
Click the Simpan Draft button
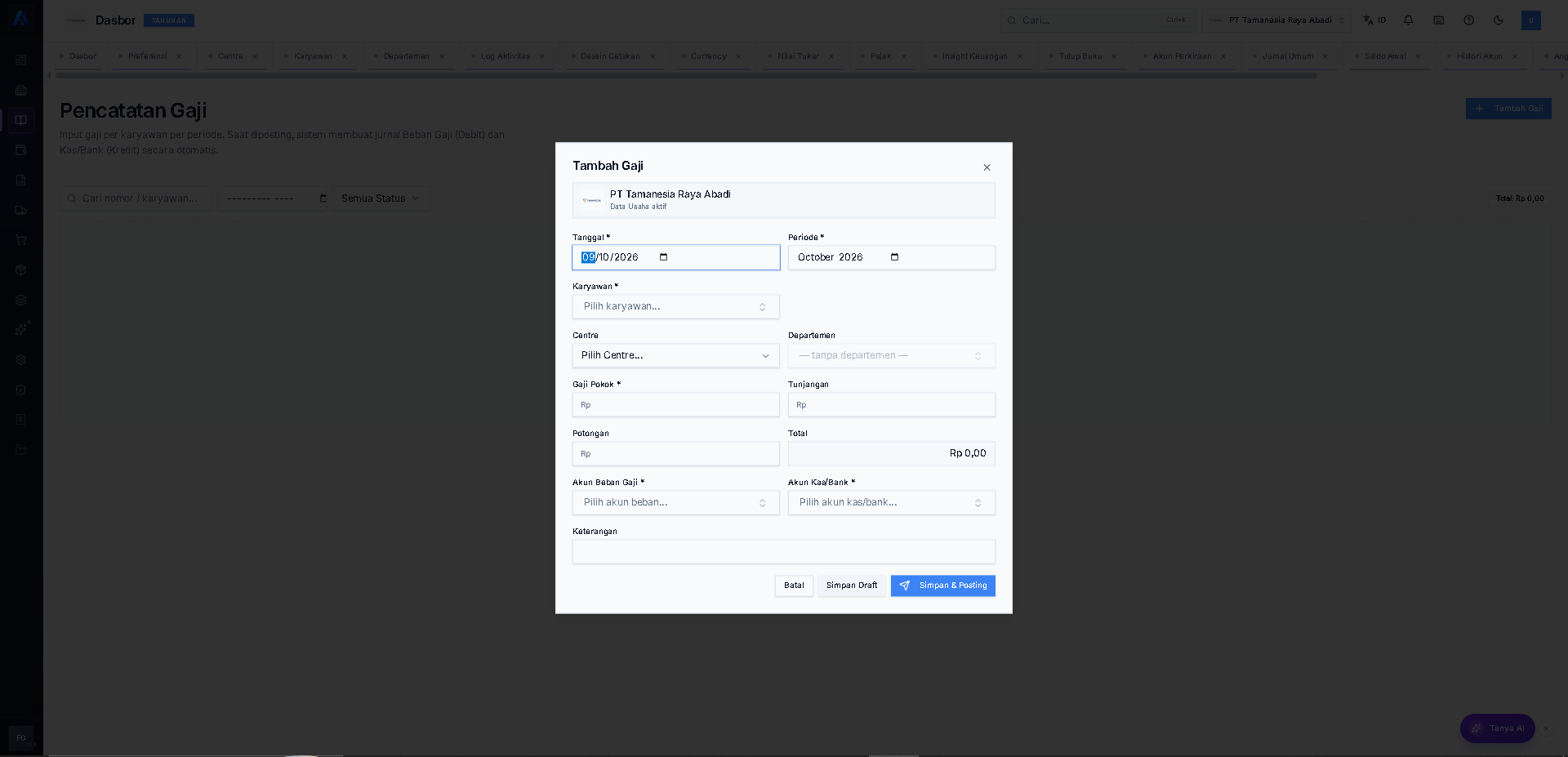852,586
